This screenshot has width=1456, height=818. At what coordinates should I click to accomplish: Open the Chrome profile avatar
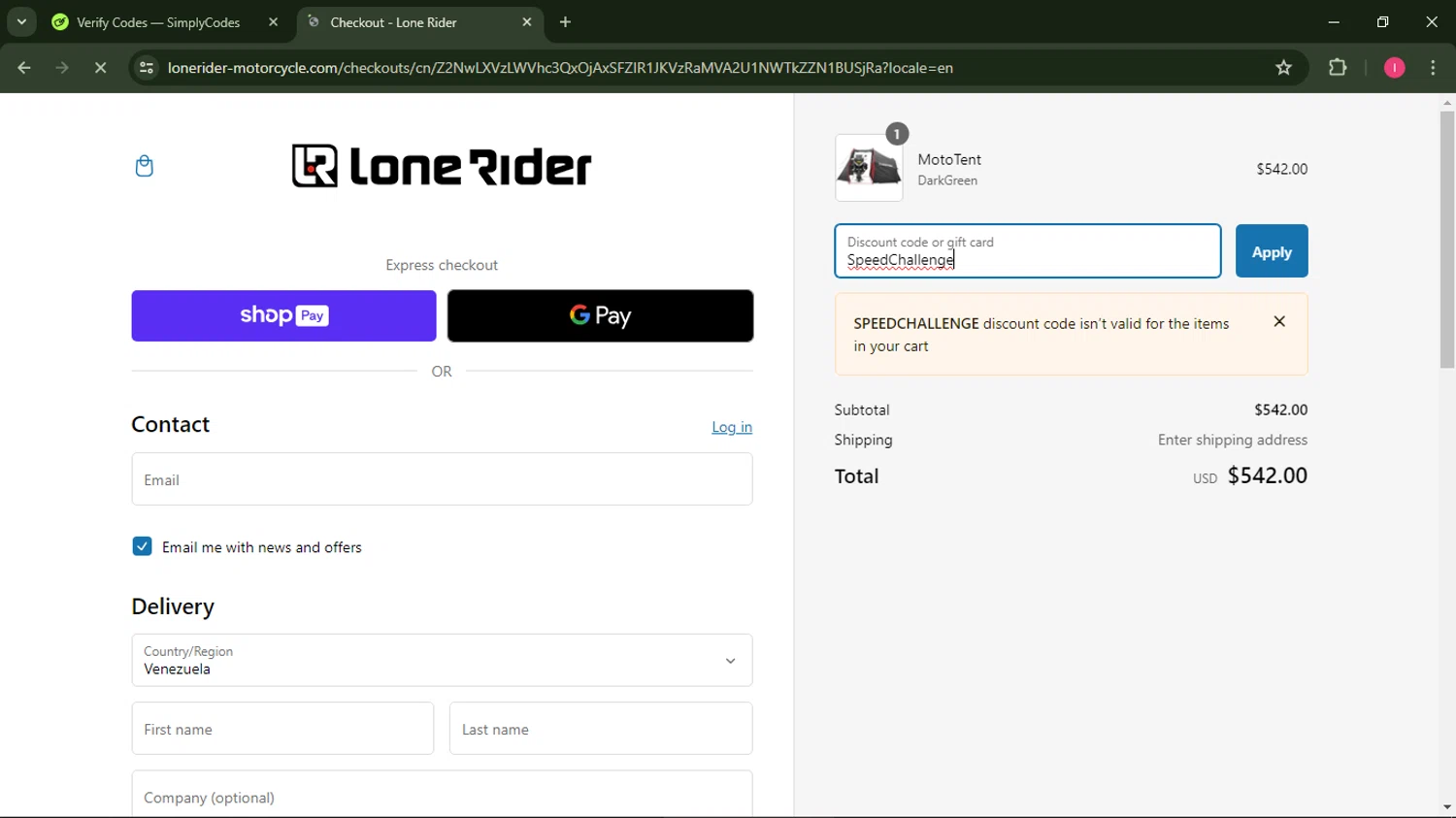[x=1394, y=68]
